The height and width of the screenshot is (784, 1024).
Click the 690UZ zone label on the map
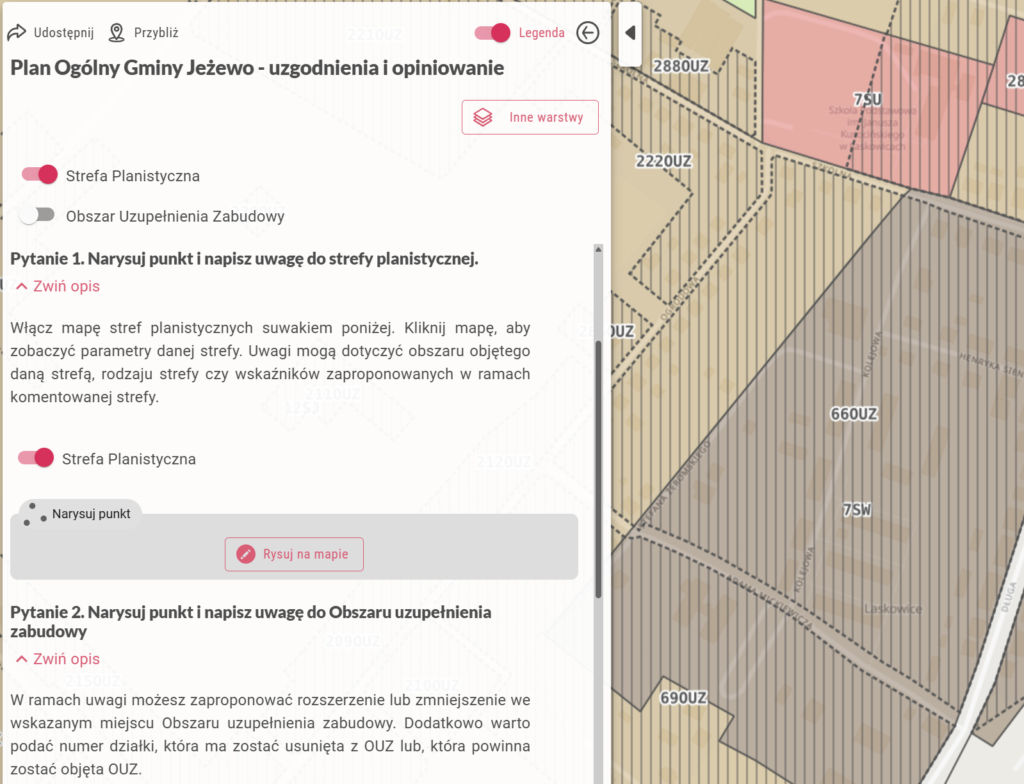click(x=684, y=698)
